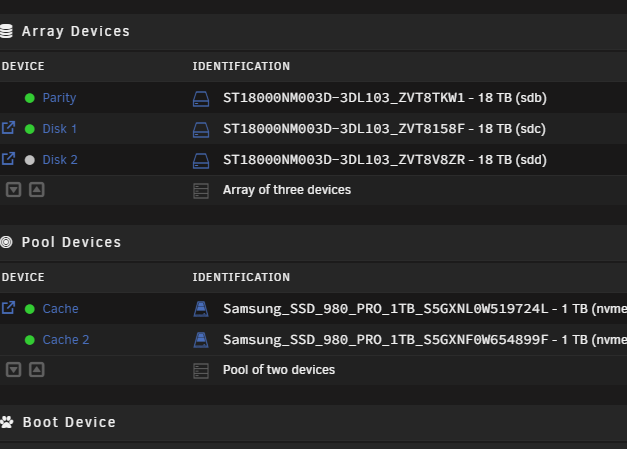Click the Boot Device paw icon
This screenshot has width=627, height=449.
tap(6, 422)
